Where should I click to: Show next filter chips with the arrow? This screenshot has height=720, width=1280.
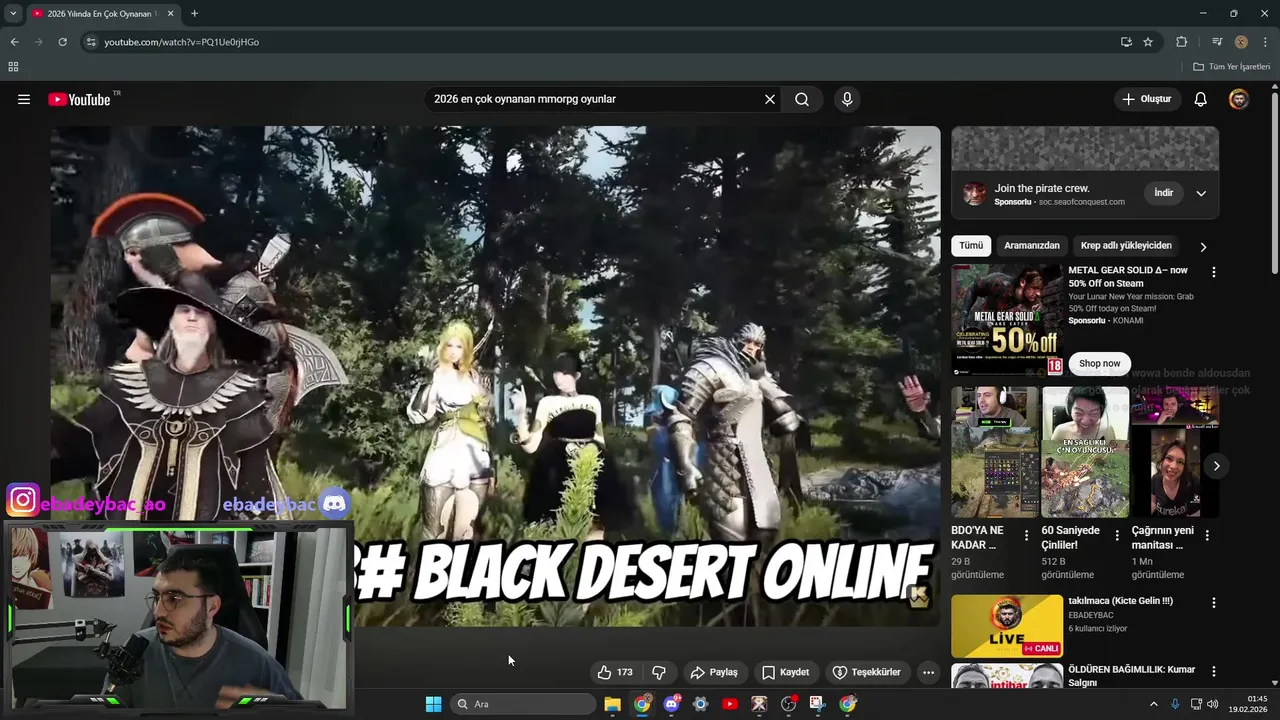[x=1203, y=247]
